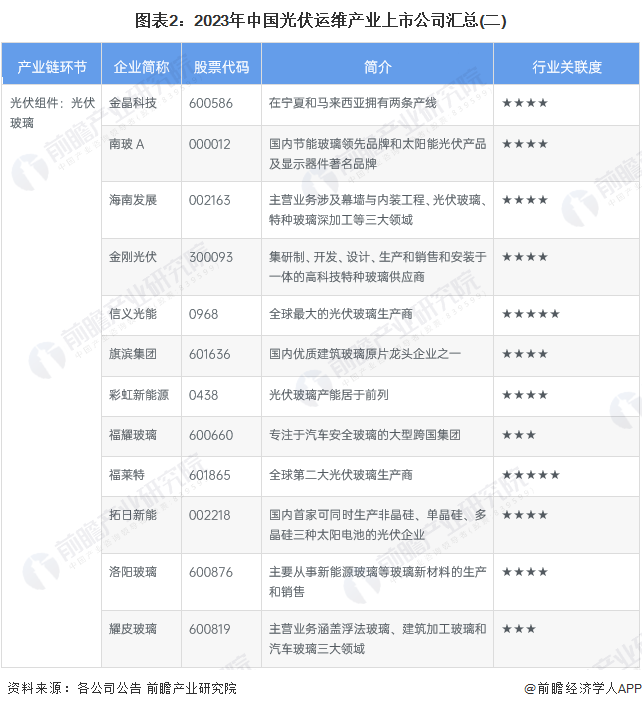Click description starting '国内首家可同时生产非晶硅'

point(378,525)
